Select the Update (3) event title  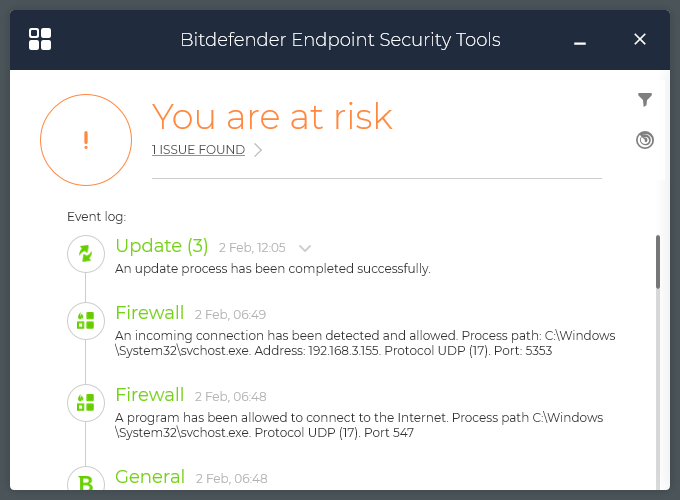pos(162,246)
